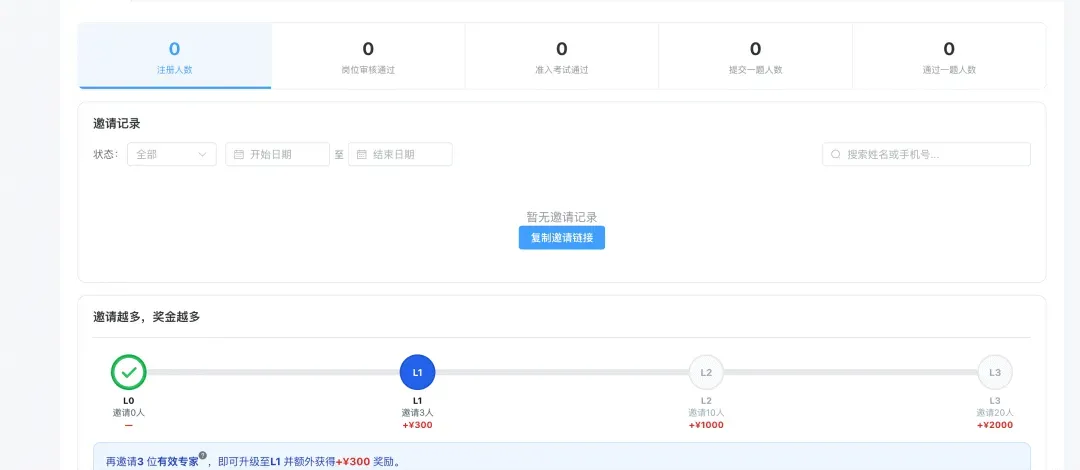Select the 通过一题人数 tab

tap(949, 56)
